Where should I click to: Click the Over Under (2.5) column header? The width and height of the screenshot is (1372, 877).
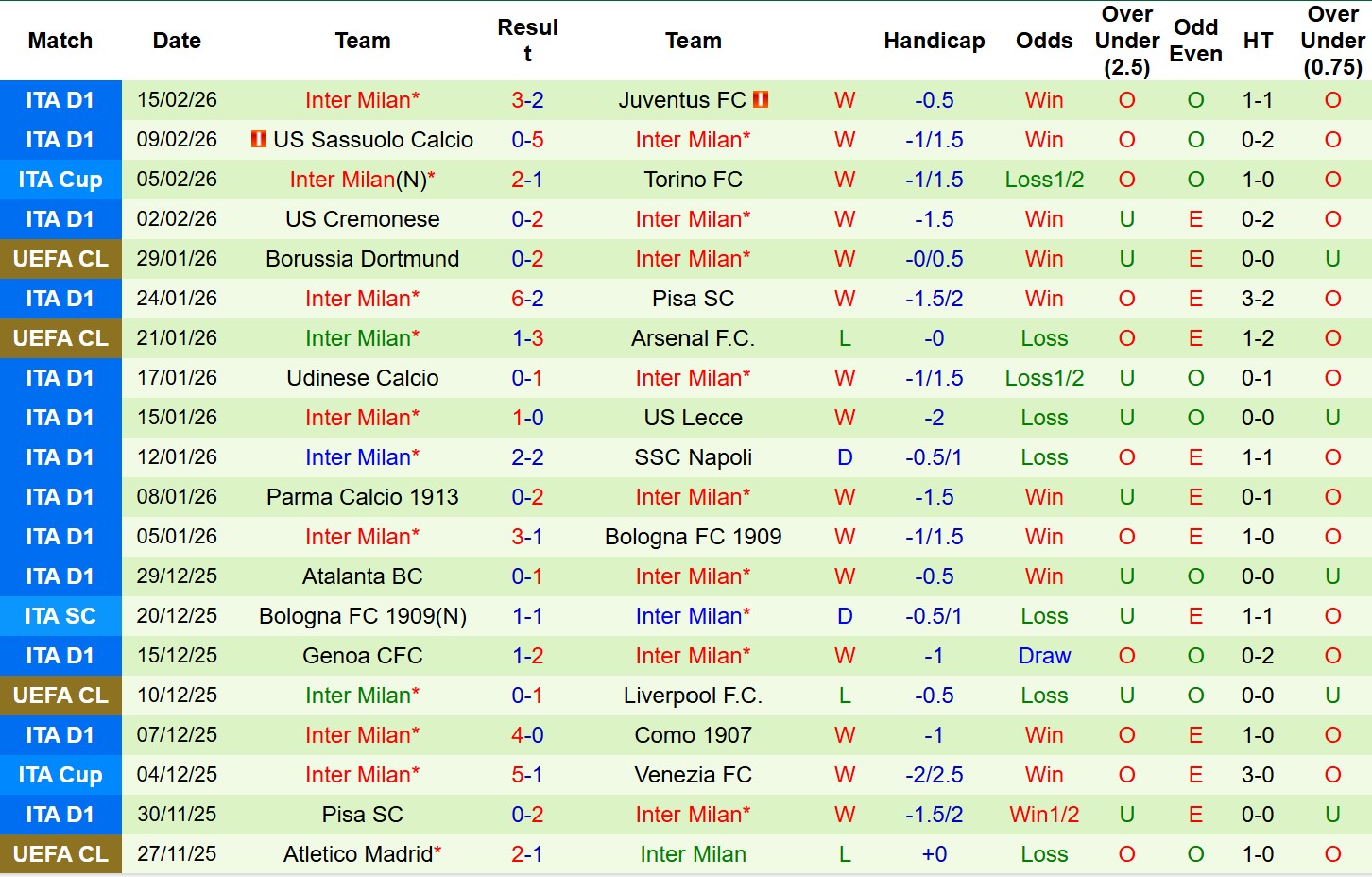pyautogui.click(x=1126, y=41)
